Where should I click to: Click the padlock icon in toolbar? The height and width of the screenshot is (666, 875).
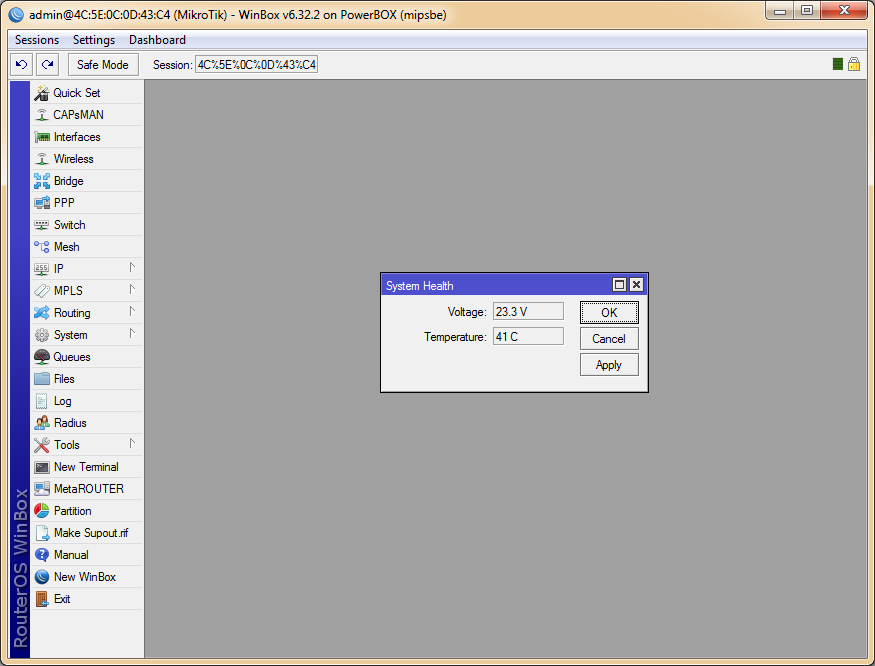coord(854,64)
